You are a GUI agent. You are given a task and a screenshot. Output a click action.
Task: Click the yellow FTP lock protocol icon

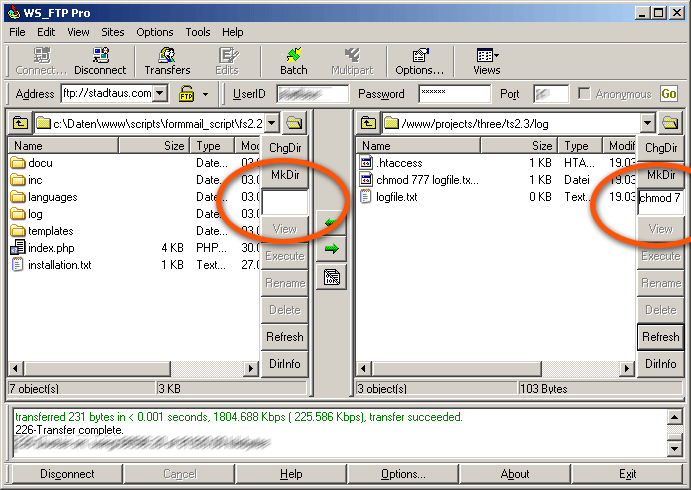(186, 94)
